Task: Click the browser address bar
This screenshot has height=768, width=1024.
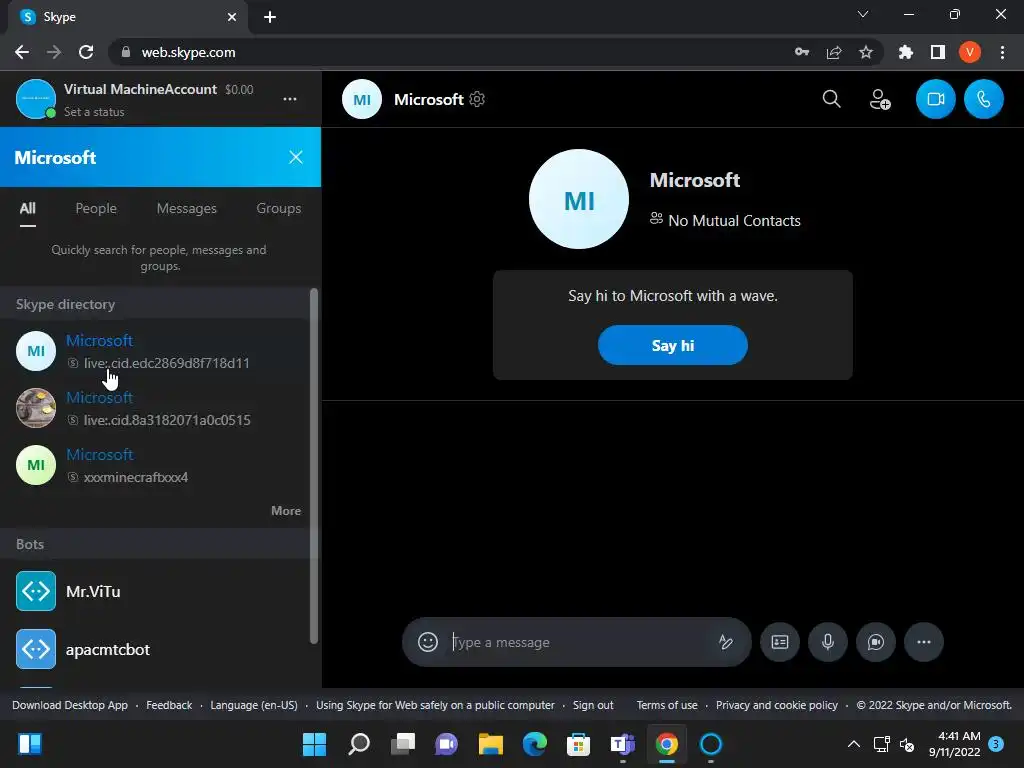Action: pyautogui.click(x=451, y=52)
